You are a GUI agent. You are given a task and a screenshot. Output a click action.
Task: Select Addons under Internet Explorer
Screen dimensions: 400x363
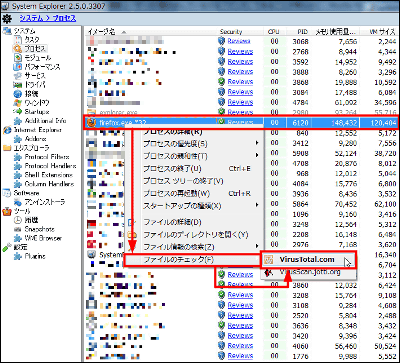[x=35, y=139]
